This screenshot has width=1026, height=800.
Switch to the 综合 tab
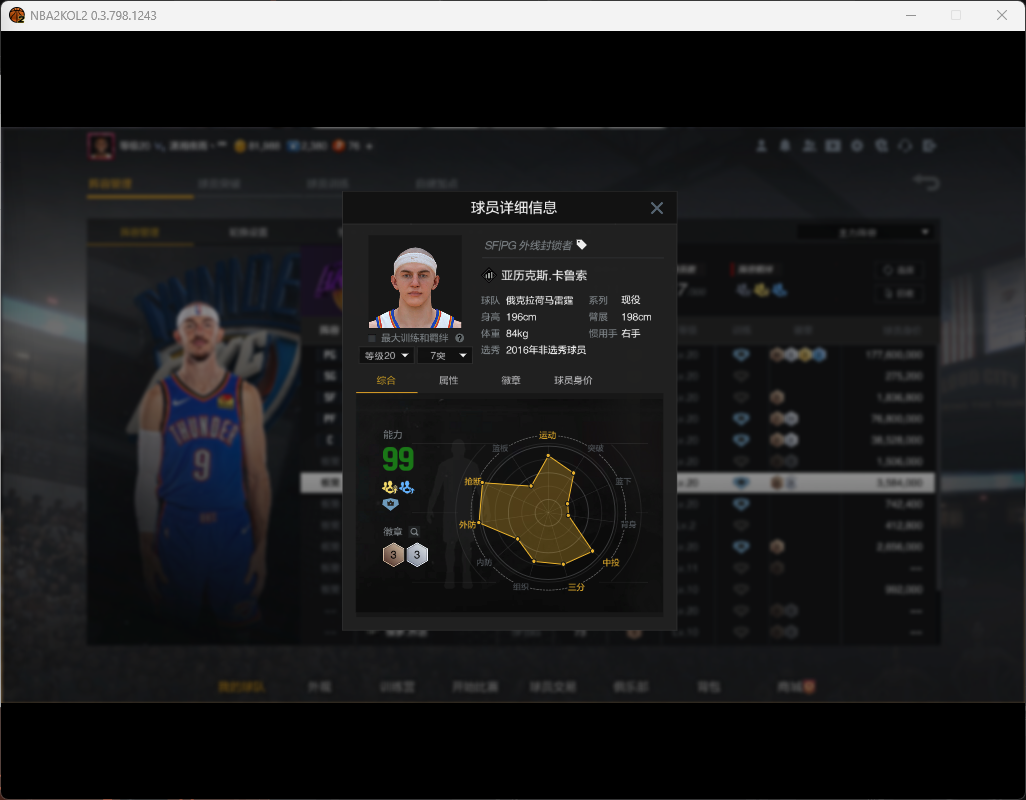point(386,380)
